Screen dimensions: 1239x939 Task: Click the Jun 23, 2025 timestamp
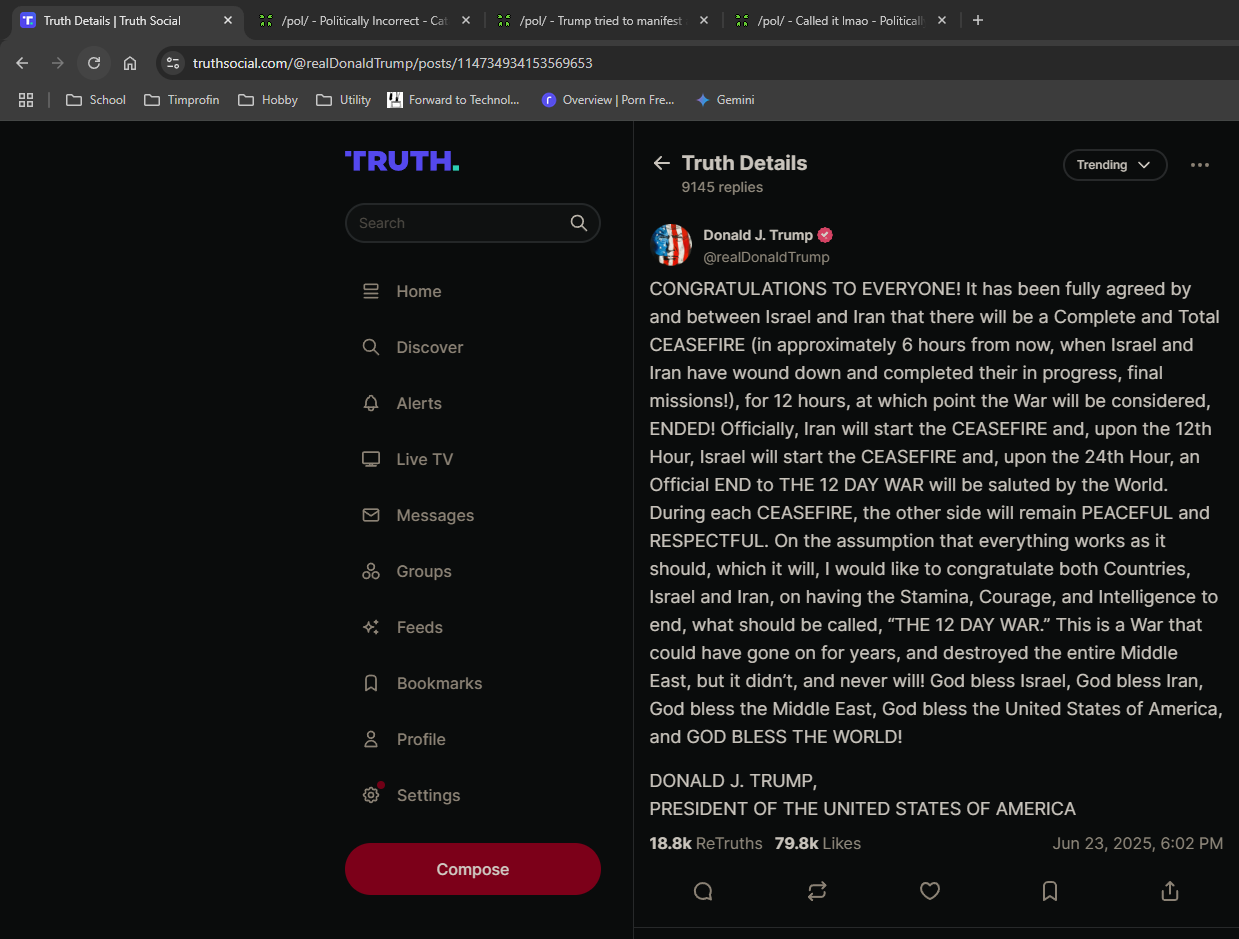[x=1138, y=843]
